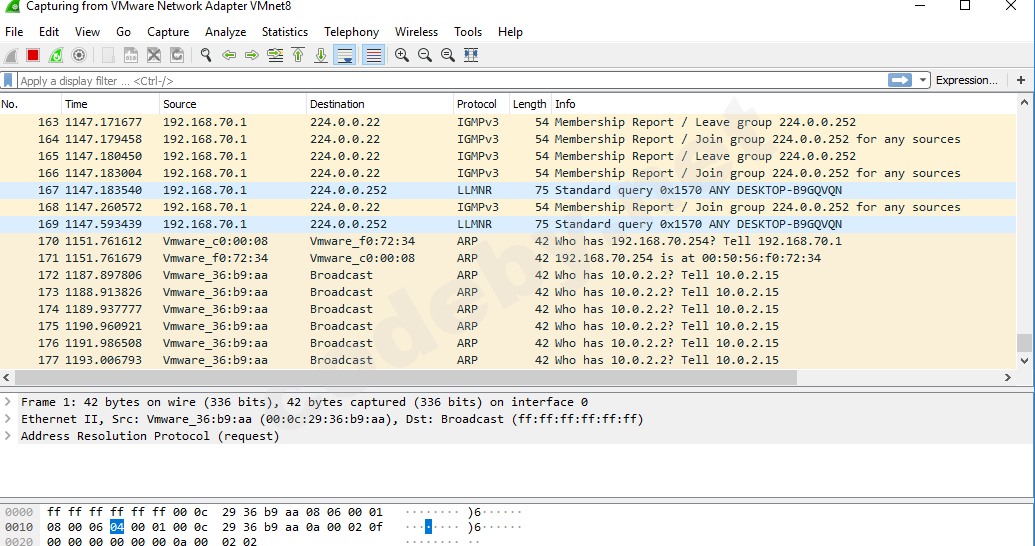This screenshot has height=546, width=1035.
Task: Stop the running packet capture
Action: pos(33,55)
